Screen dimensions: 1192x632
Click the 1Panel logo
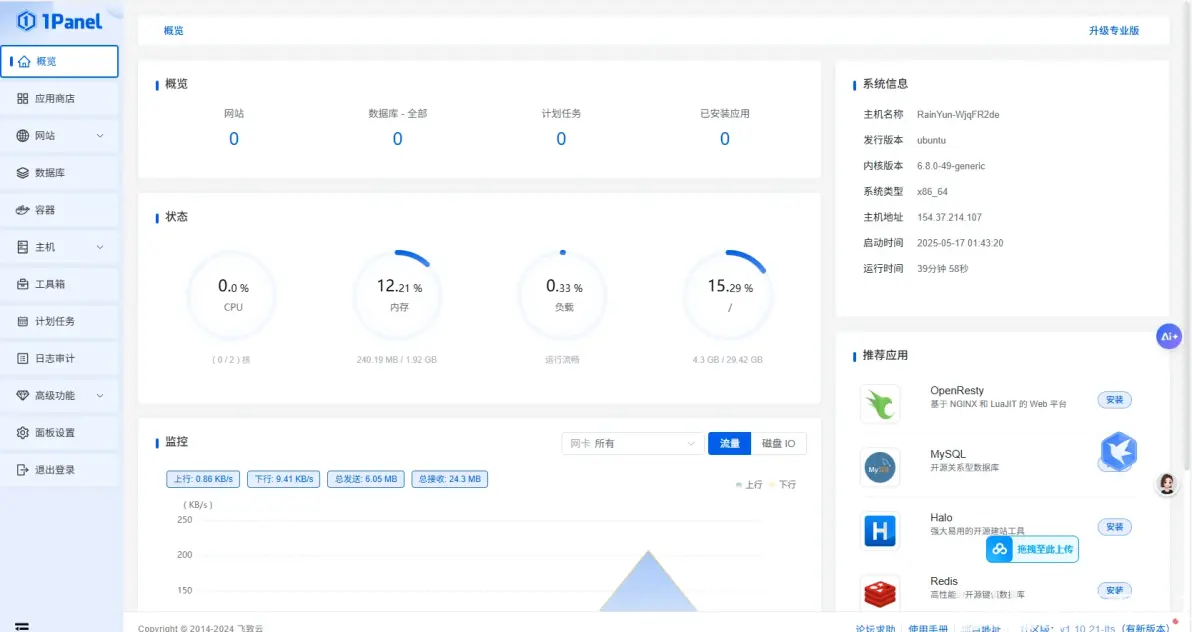point(59,21)
